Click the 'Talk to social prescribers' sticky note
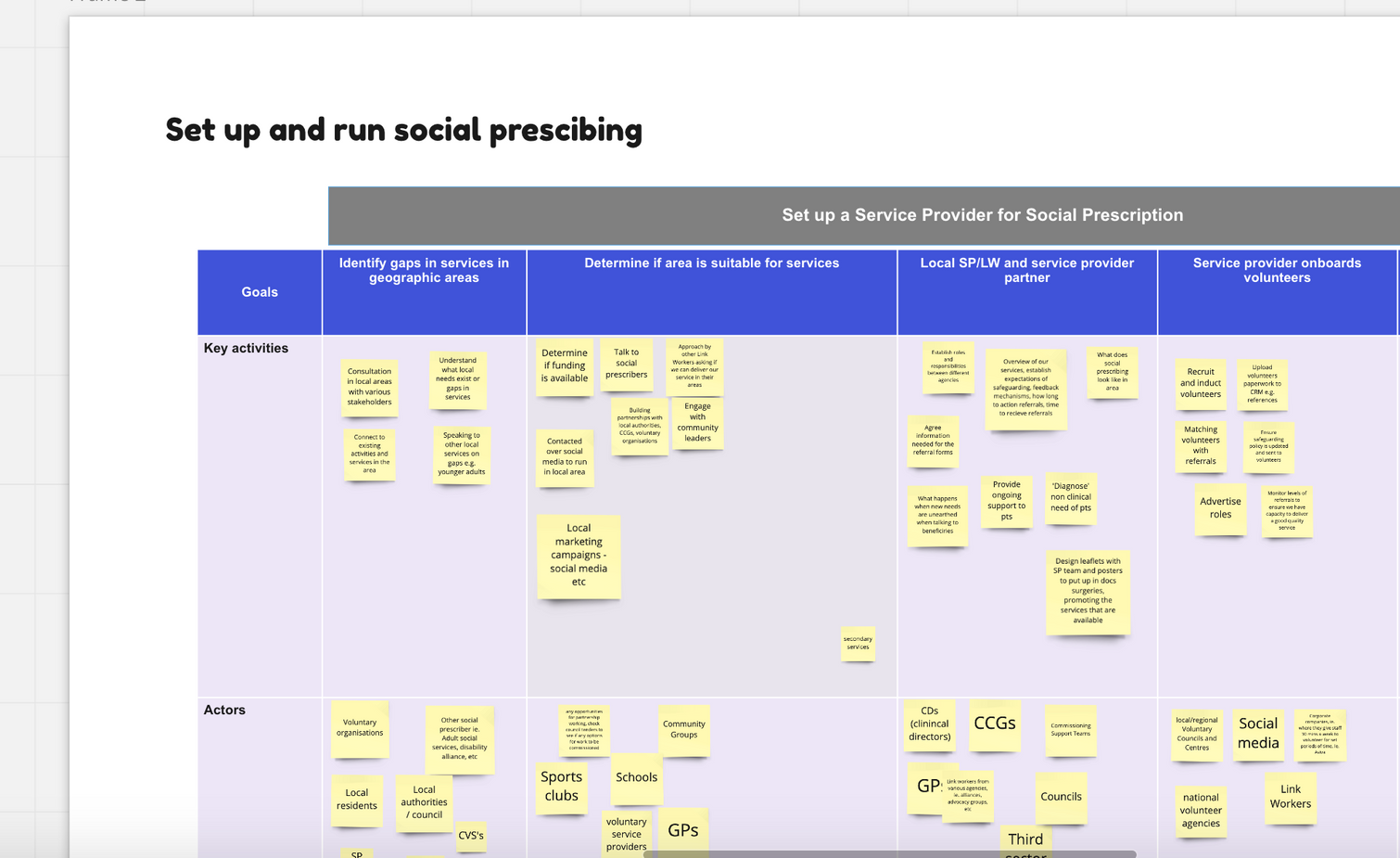 click(626, 364)
